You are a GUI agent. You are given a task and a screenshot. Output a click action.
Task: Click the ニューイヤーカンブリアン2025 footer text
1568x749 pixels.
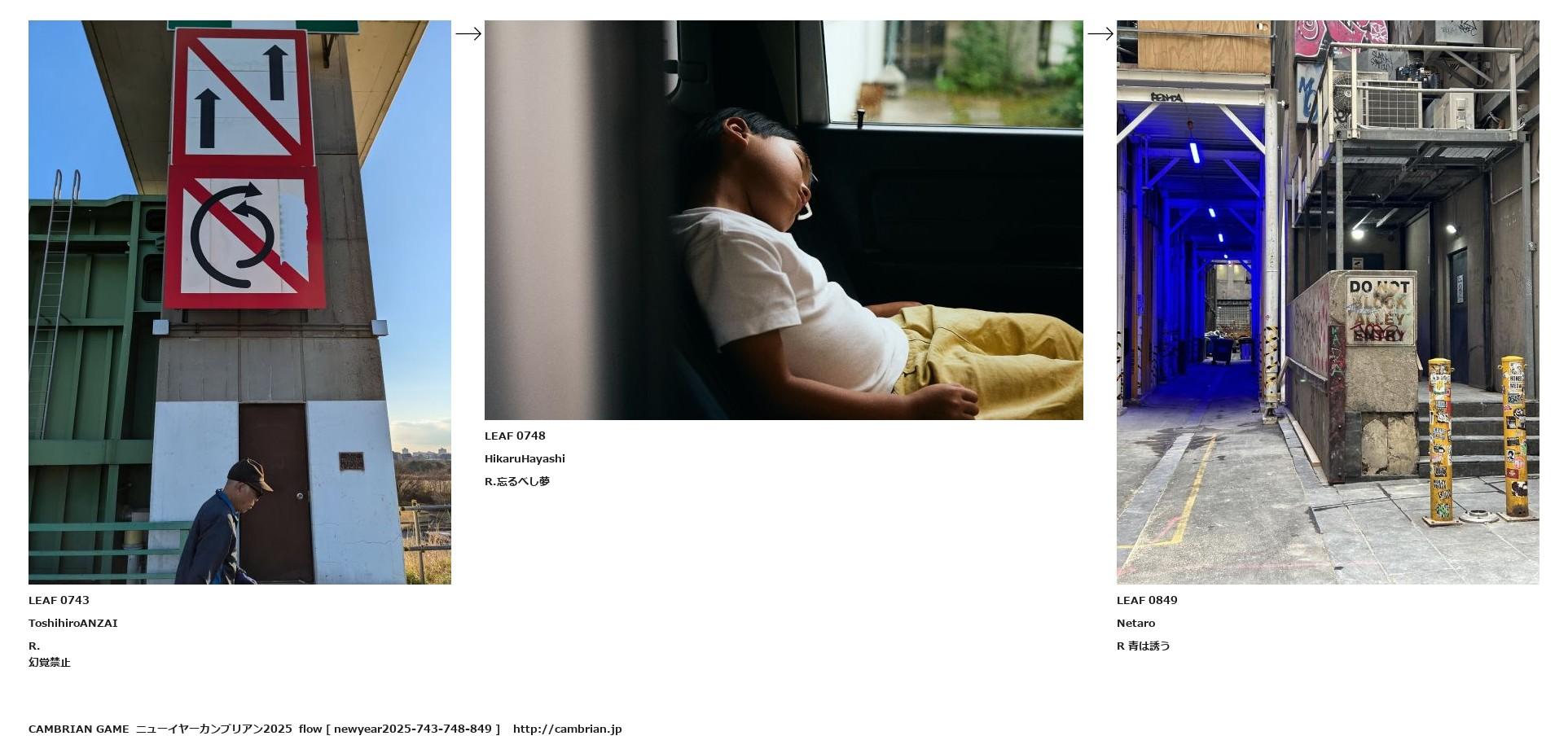tap(214, 729)
